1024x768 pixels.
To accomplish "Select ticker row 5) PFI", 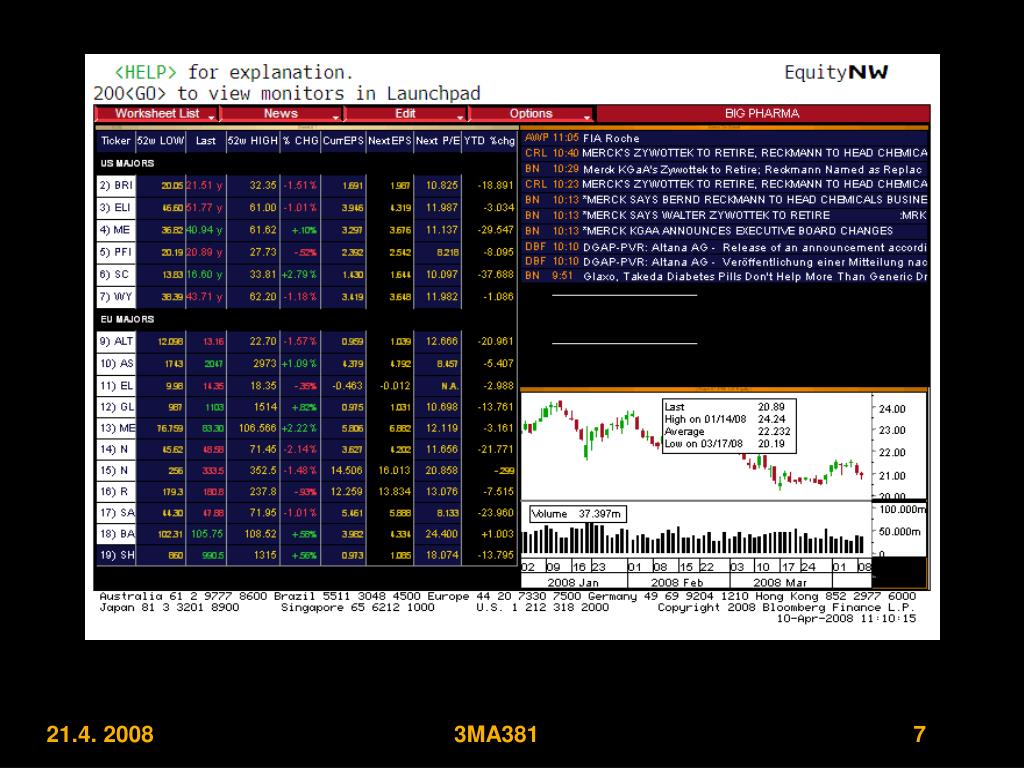I will click(x=116, y=252).
